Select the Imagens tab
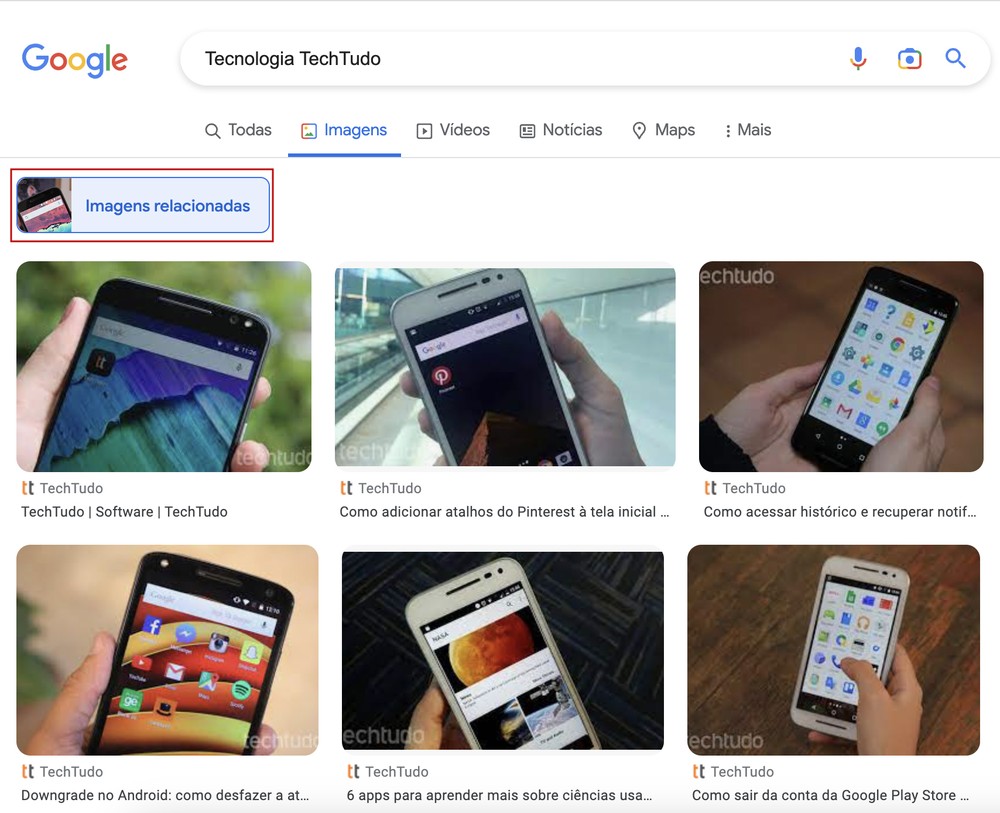Image resolution: width=1000 pixels, height=813 pixels. tap(344, 130)
